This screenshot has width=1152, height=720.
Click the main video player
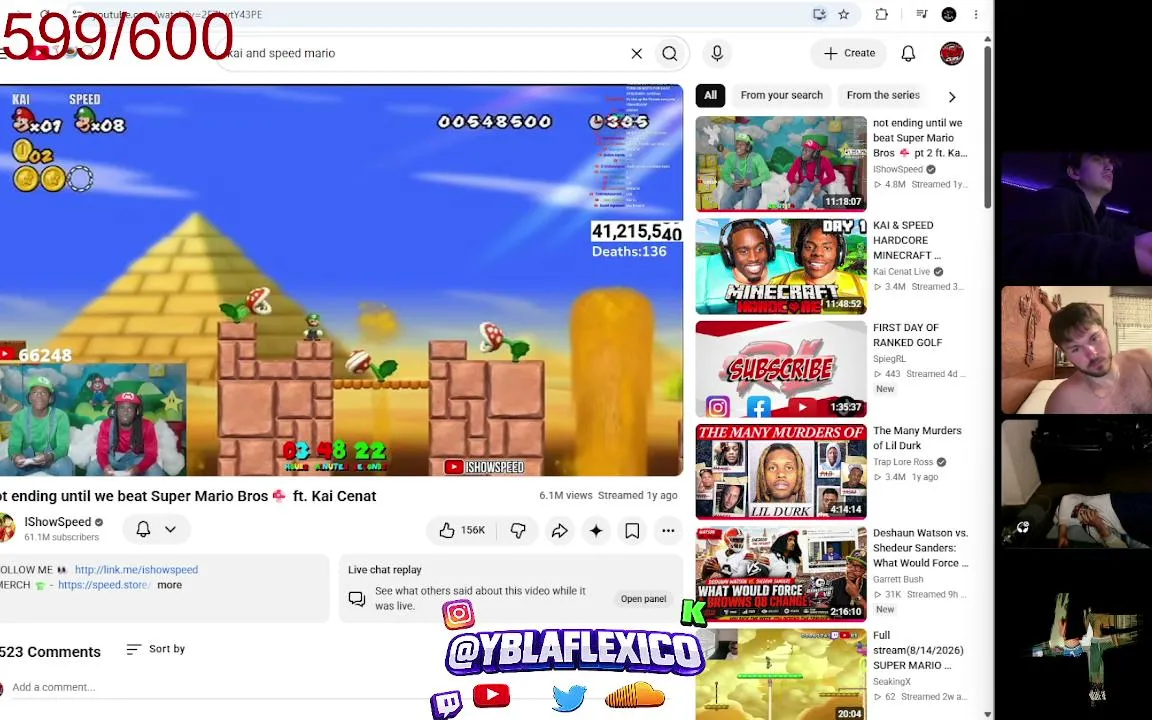(x=342, y=280)
